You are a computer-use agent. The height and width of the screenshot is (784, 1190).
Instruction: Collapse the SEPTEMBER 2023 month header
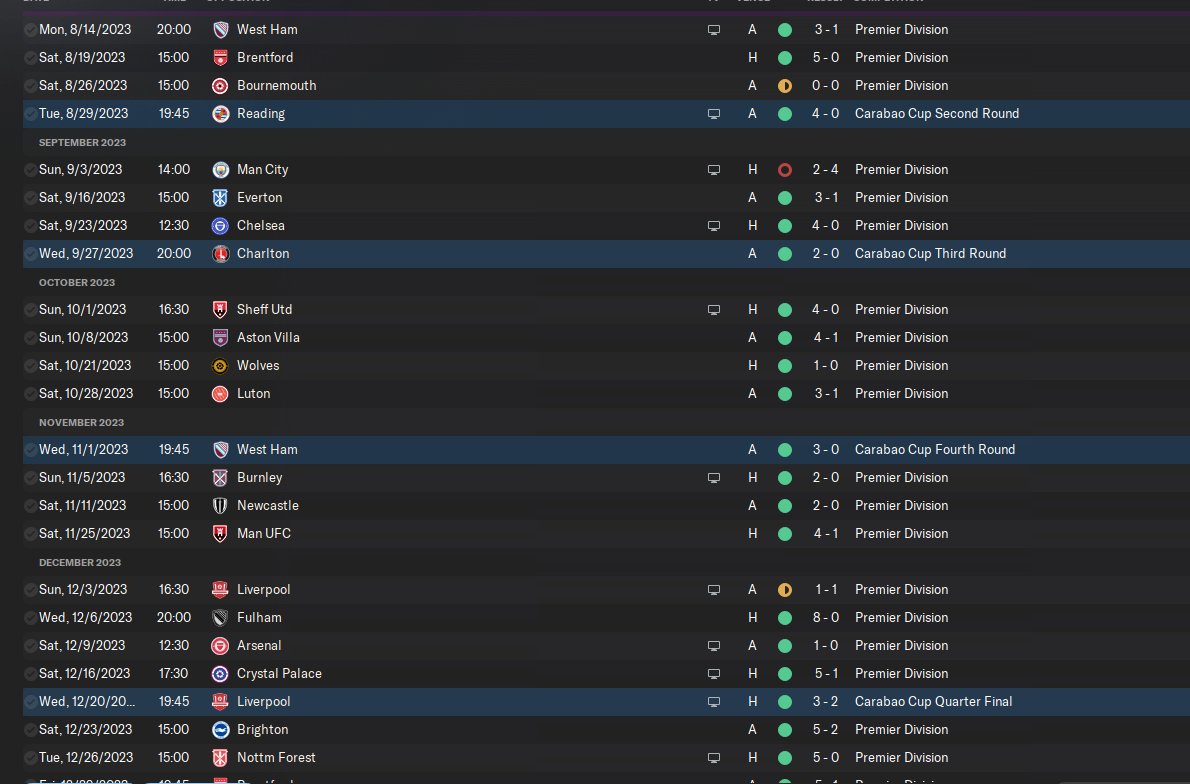point(82,143)
